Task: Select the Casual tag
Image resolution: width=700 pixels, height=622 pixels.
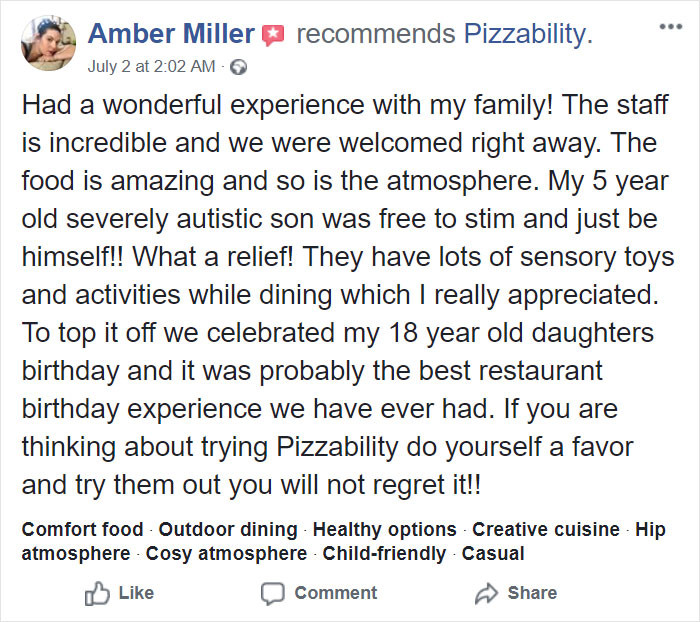Action: [x=493, y=554]
